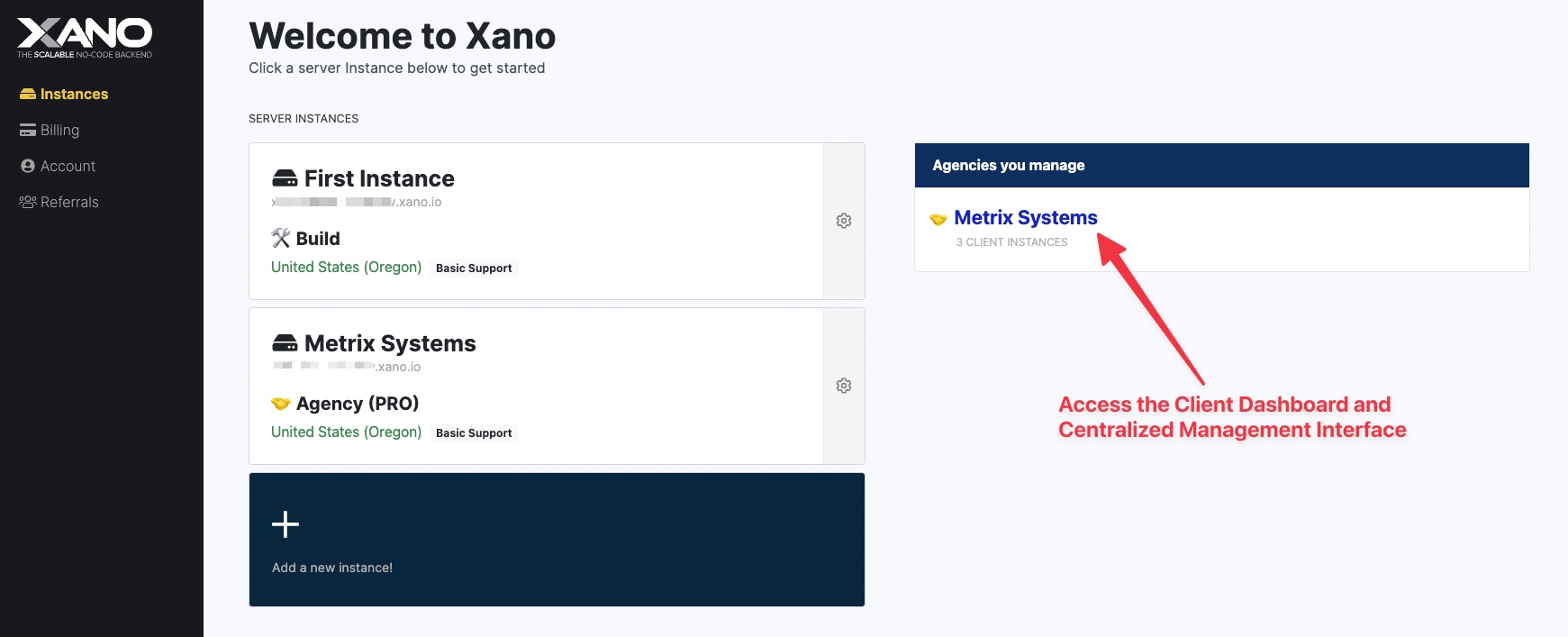Click the 3 CLIENT INSTANCES text

[x=1011, y=242]
